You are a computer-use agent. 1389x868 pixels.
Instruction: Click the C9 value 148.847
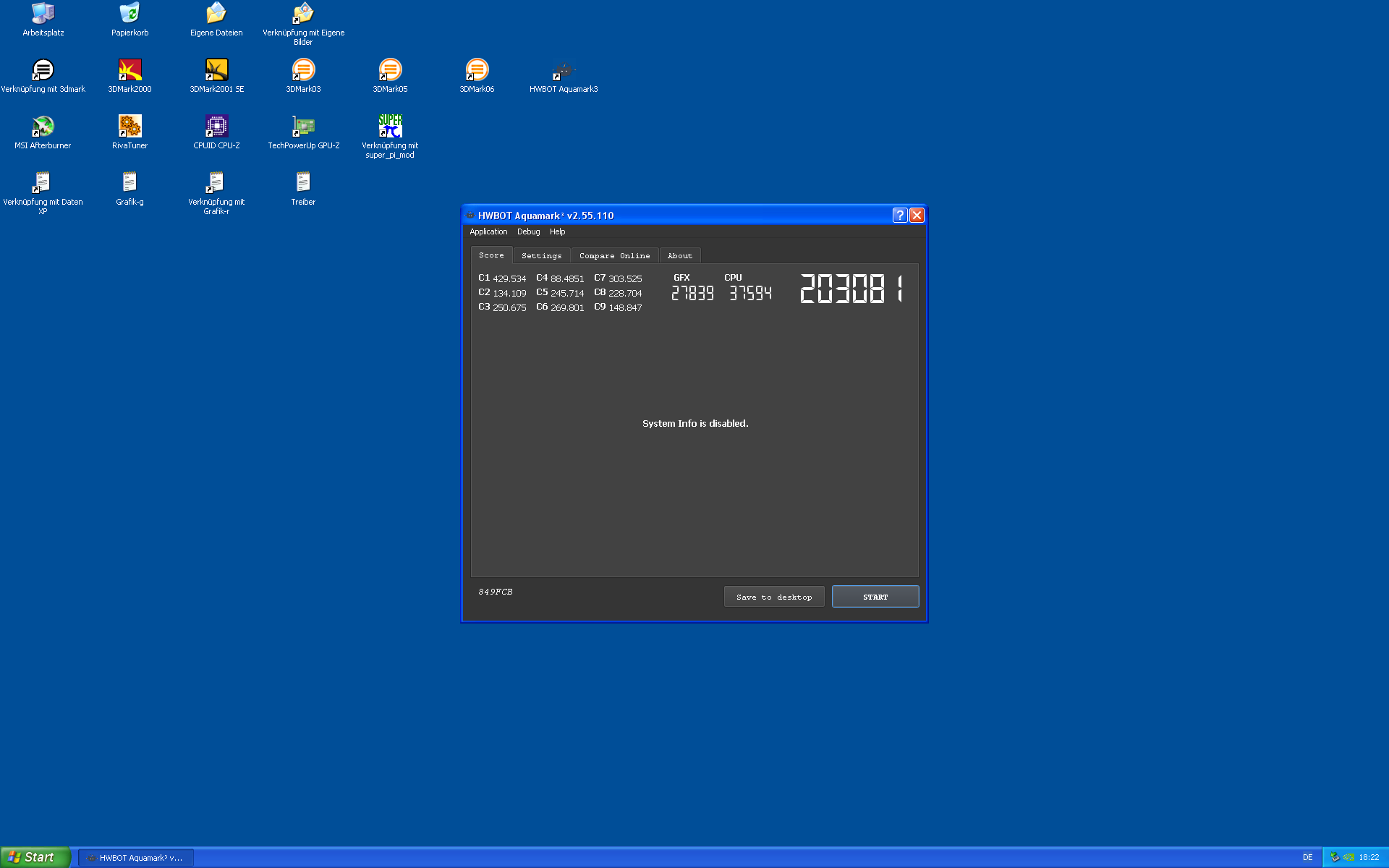[x=625, y=307]
